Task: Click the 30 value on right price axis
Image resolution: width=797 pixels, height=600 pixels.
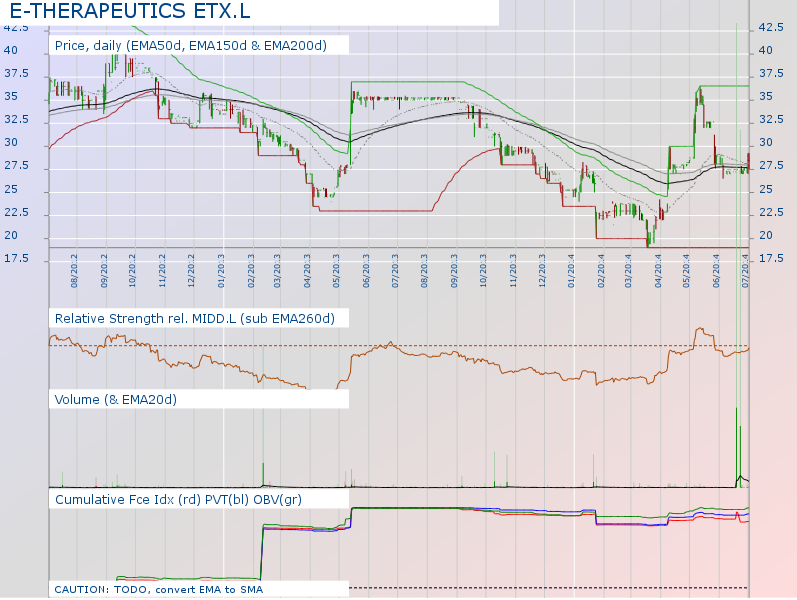Action: point(765,143)
